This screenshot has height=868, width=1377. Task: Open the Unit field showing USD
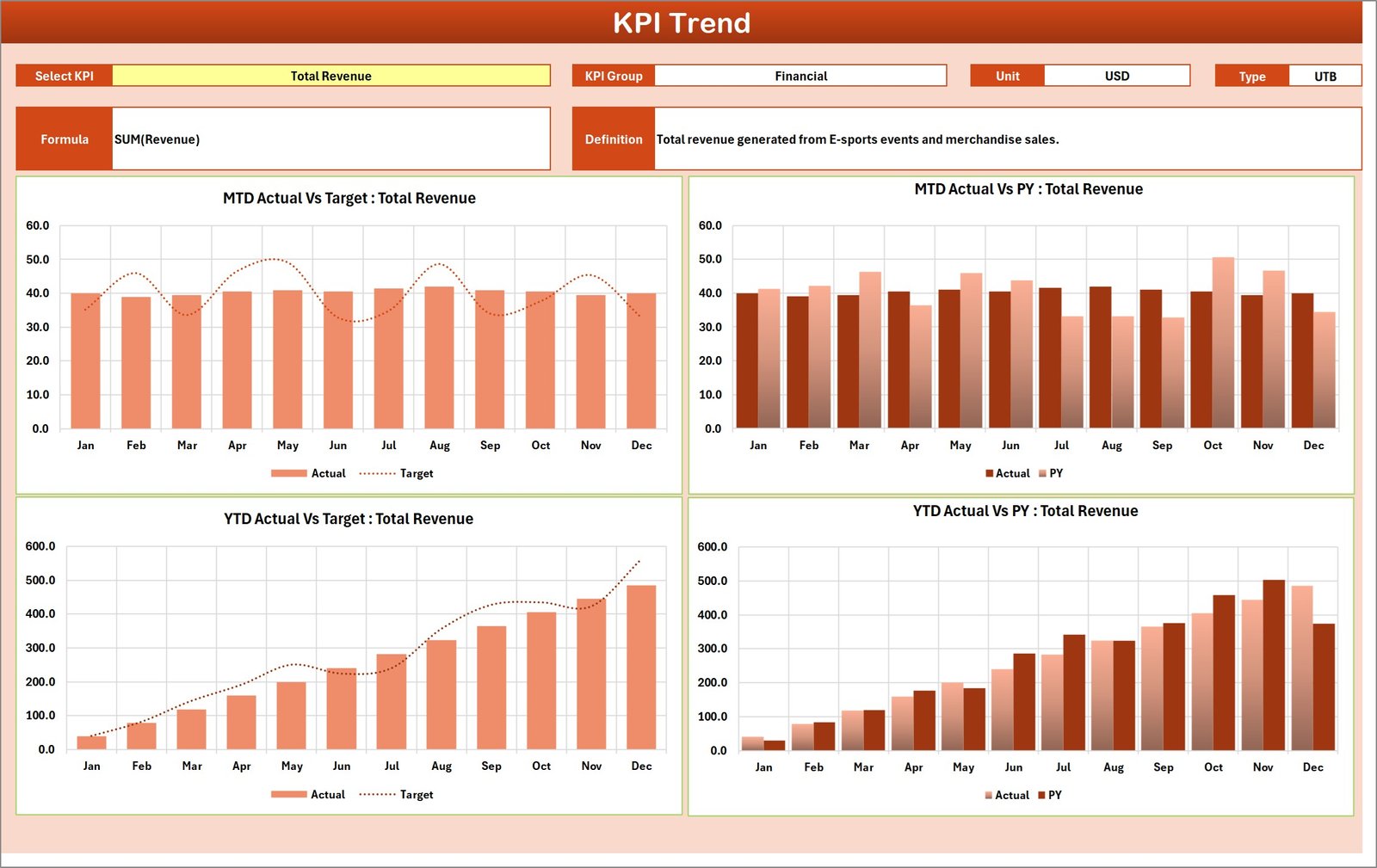click(x=1116, y=76)
